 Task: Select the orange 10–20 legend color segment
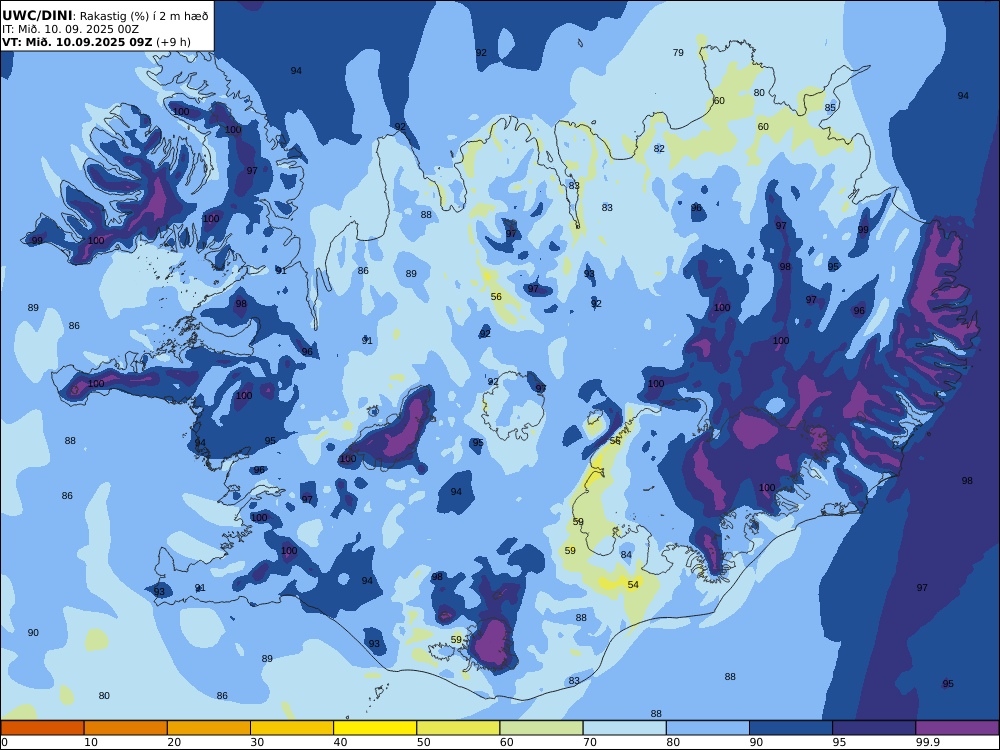(x=126, y=728)
